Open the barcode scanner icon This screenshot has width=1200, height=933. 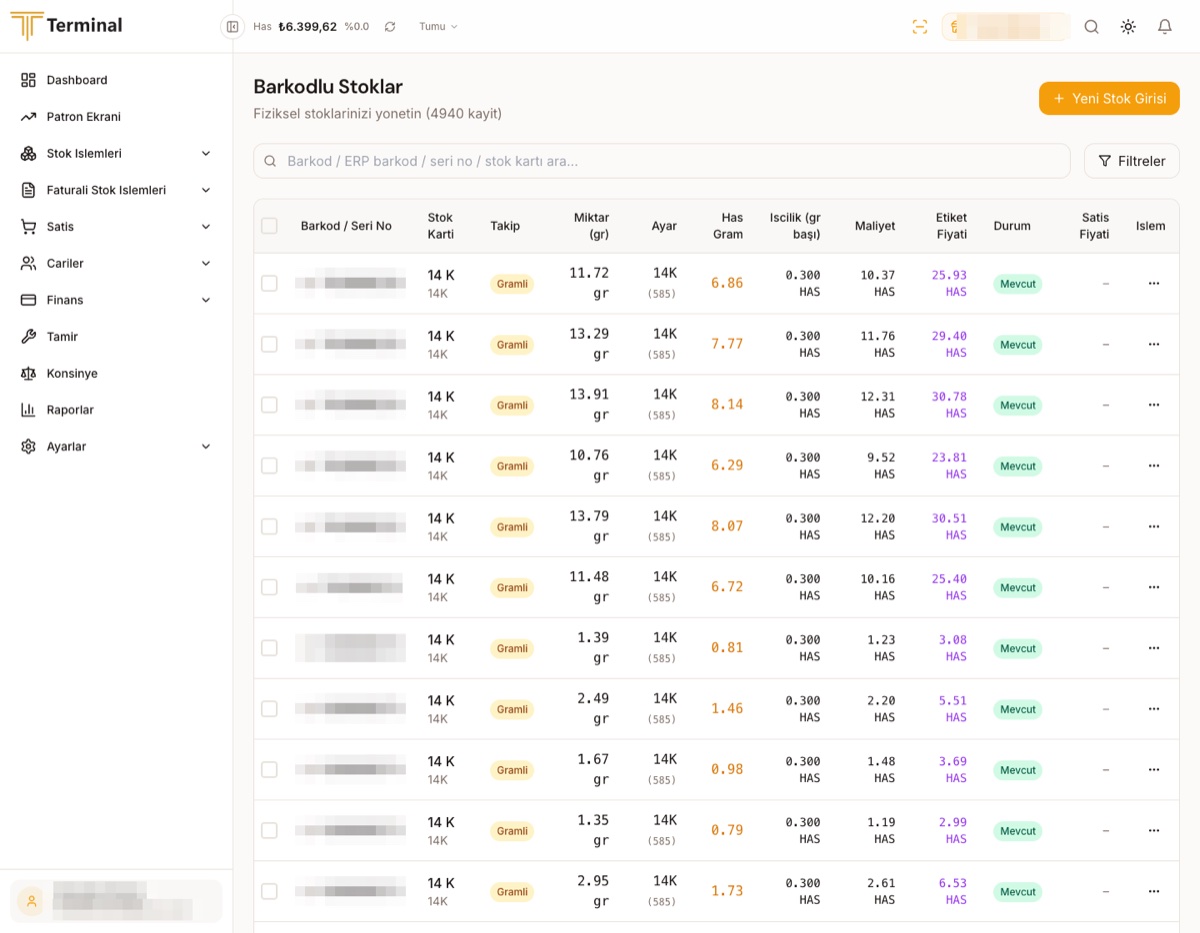(x=920, y=27)
